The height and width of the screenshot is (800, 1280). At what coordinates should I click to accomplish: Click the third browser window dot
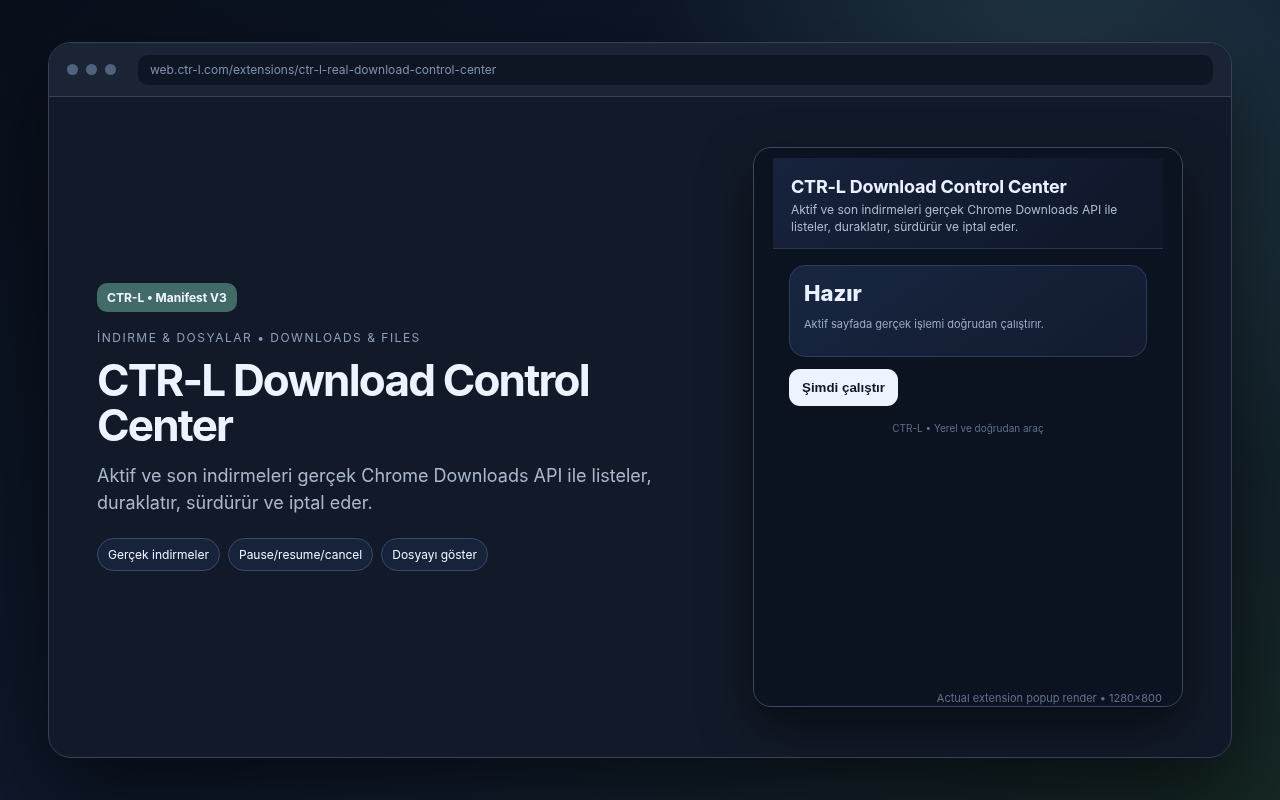[x=110, y=70]
